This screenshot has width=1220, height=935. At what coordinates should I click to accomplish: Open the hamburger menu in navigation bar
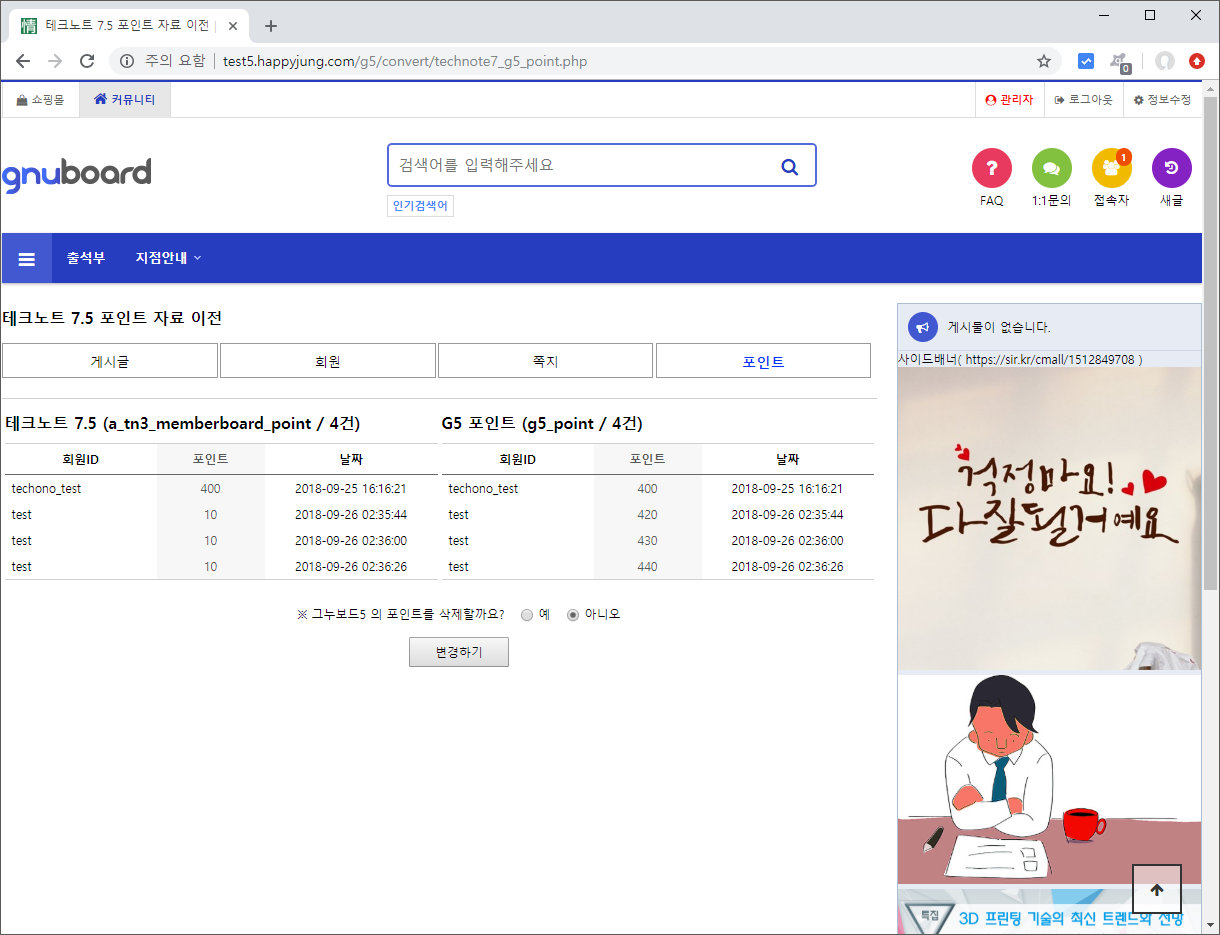pos(27,259)
